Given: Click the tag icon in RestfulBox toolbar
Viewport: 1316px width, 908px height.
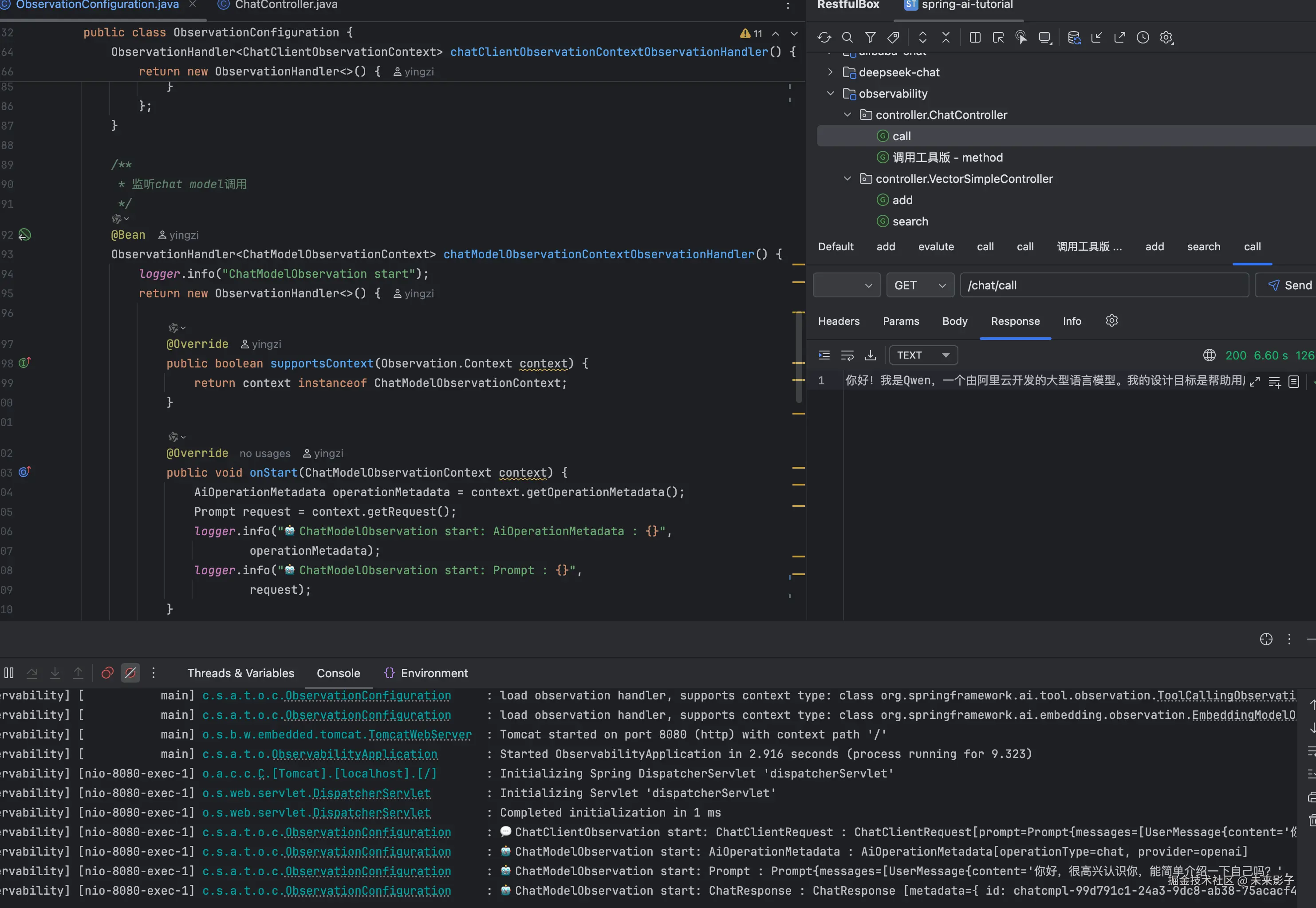Looking at the screenshot, I should coord(894,38).
